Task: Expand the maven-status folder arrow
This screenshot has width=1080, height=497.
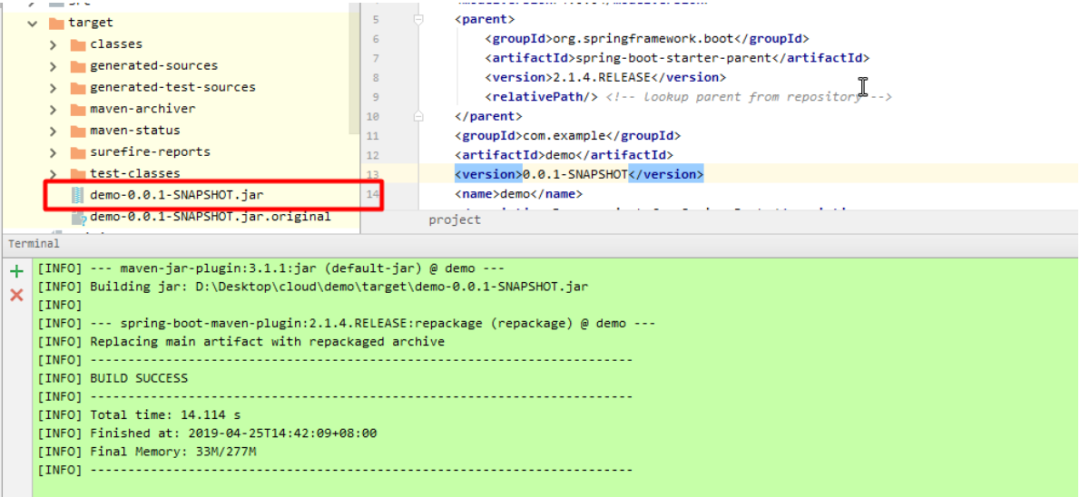Action: [x=53, y=131]
